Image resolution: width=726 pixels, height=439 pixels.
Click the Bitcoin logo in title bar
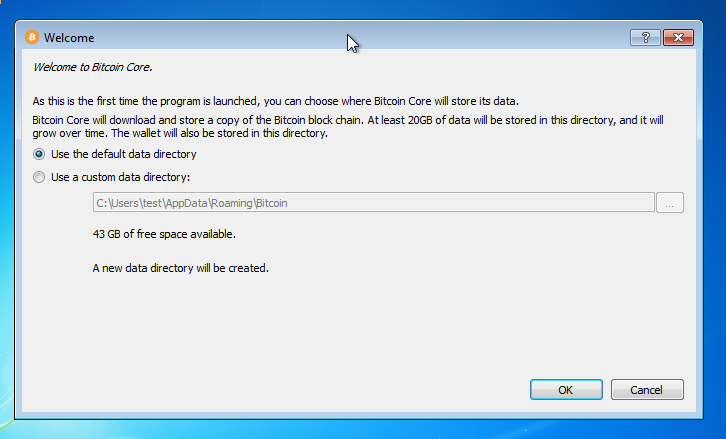[x=31, y=38]
